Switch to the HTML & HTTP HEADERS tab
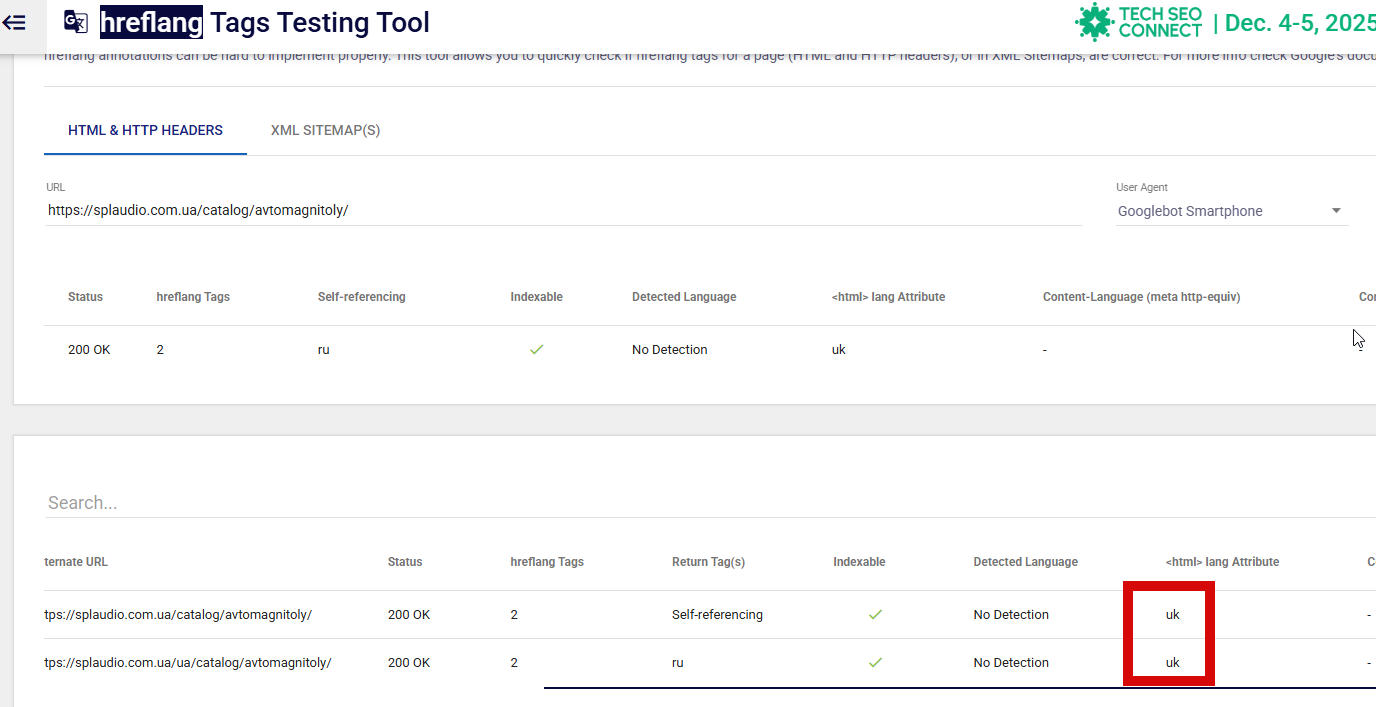1376x707 pixels. click(x=145, y=130)
